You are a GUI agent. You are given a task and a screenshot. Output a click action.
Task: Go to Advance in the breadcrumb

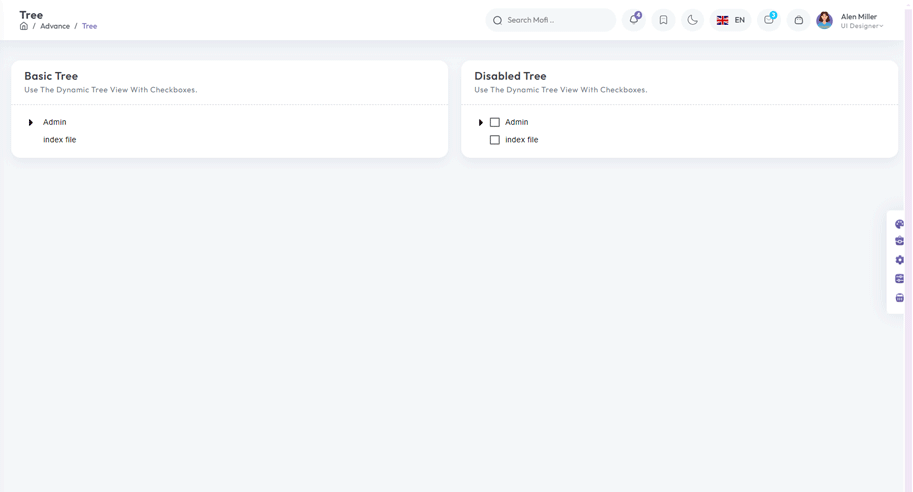(x=55, y=26)
